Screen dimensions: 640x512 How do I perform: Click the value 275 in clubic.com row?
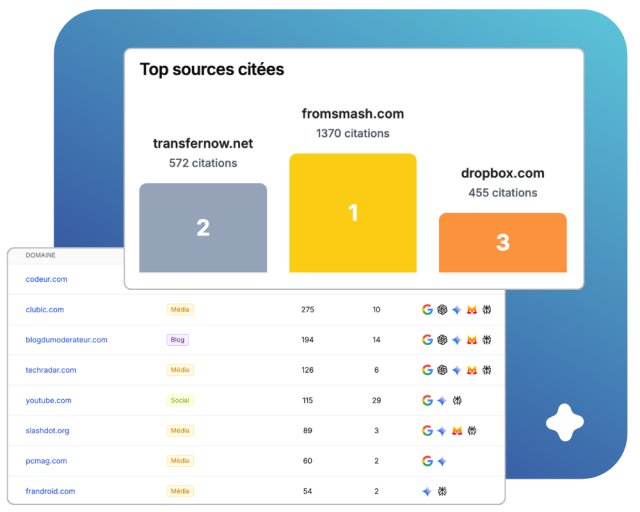[x=308, y=309]
